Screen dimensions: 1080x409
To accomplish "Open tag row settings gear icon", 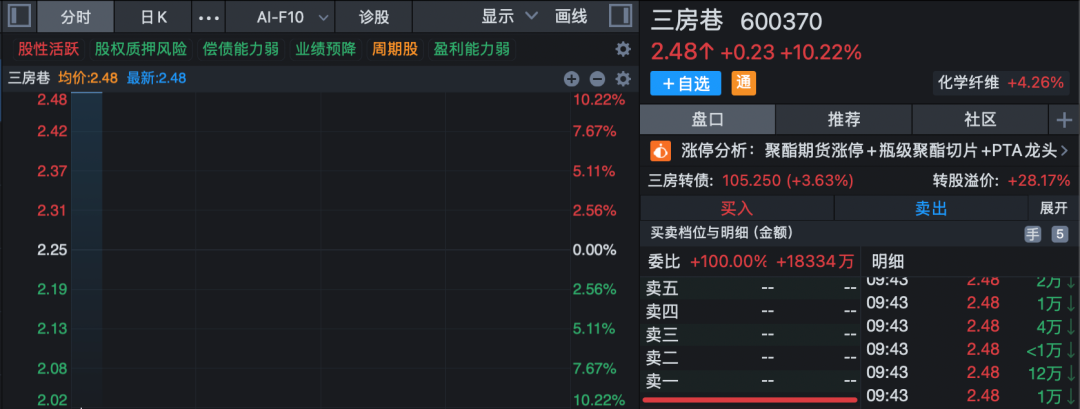I will click(x=623, y=49).
